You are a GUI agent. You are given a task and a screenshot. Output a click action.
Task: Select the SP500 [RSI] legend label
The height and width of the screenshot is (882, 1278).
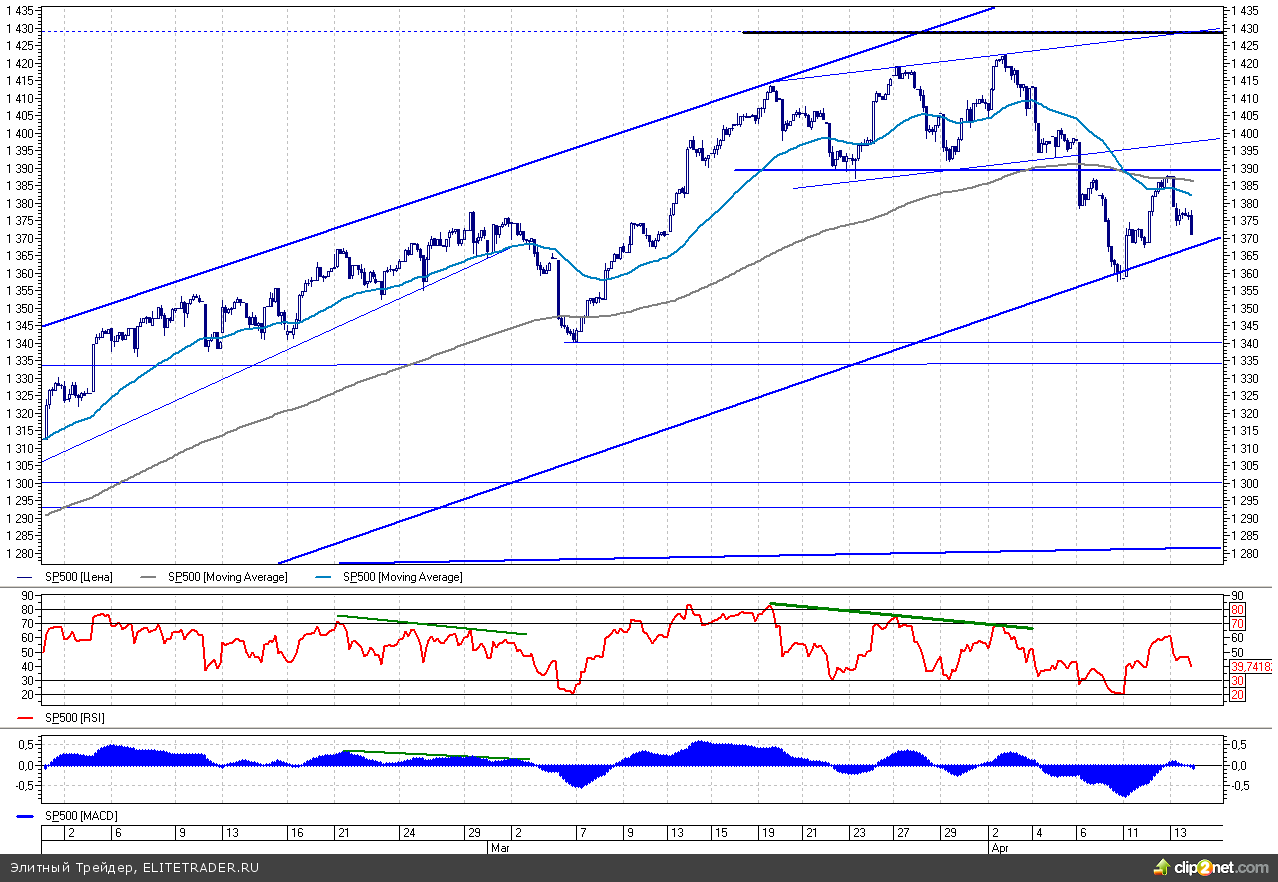[75, 718]
